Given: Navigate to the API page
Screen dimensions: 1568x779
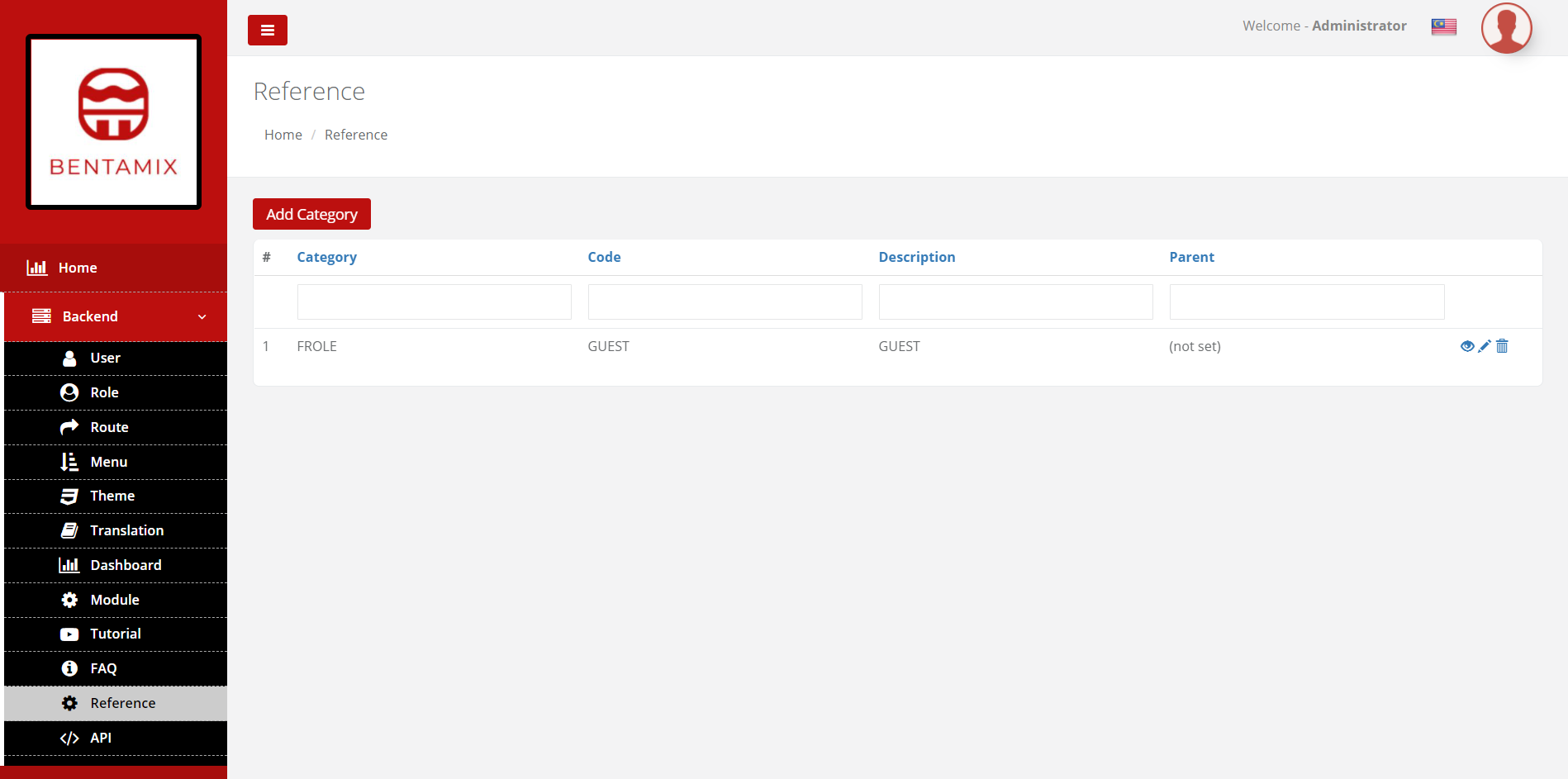Looking at the screenshot, I should pos(100,738).
